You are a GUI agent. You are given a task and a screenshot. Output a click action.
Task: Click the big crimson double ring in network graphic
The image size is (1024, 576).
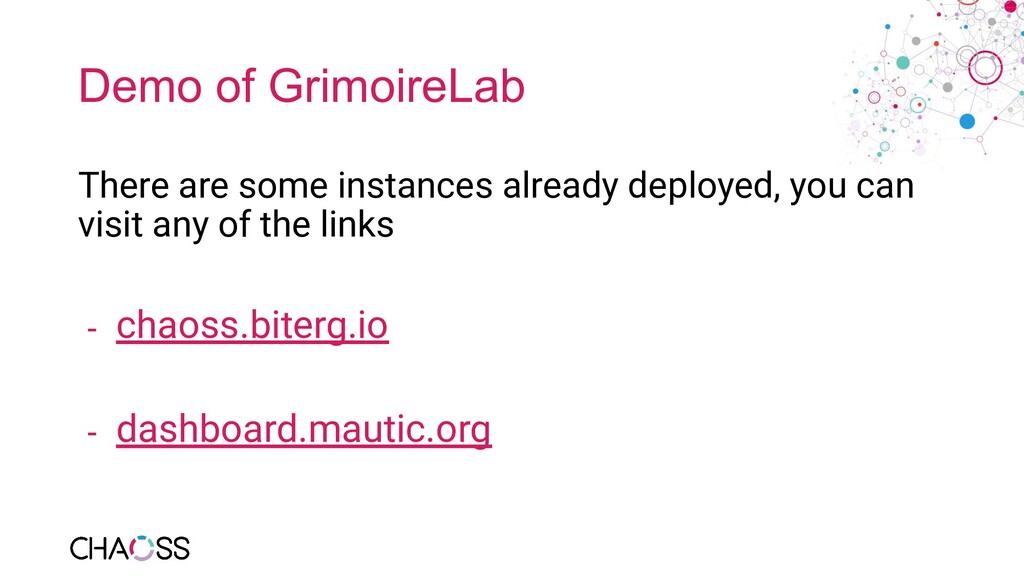pos(985,67)
